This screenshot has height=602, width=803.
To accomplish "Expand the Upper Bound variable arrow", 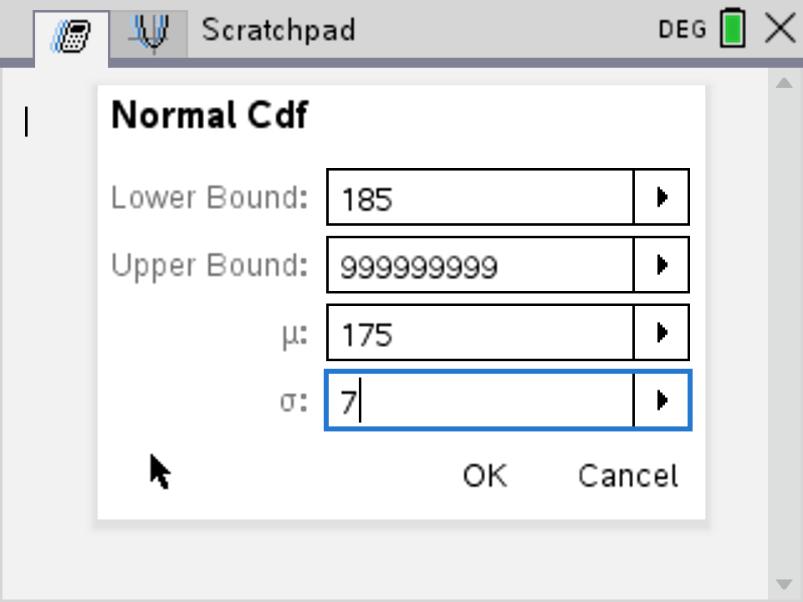I will (661, 266).
